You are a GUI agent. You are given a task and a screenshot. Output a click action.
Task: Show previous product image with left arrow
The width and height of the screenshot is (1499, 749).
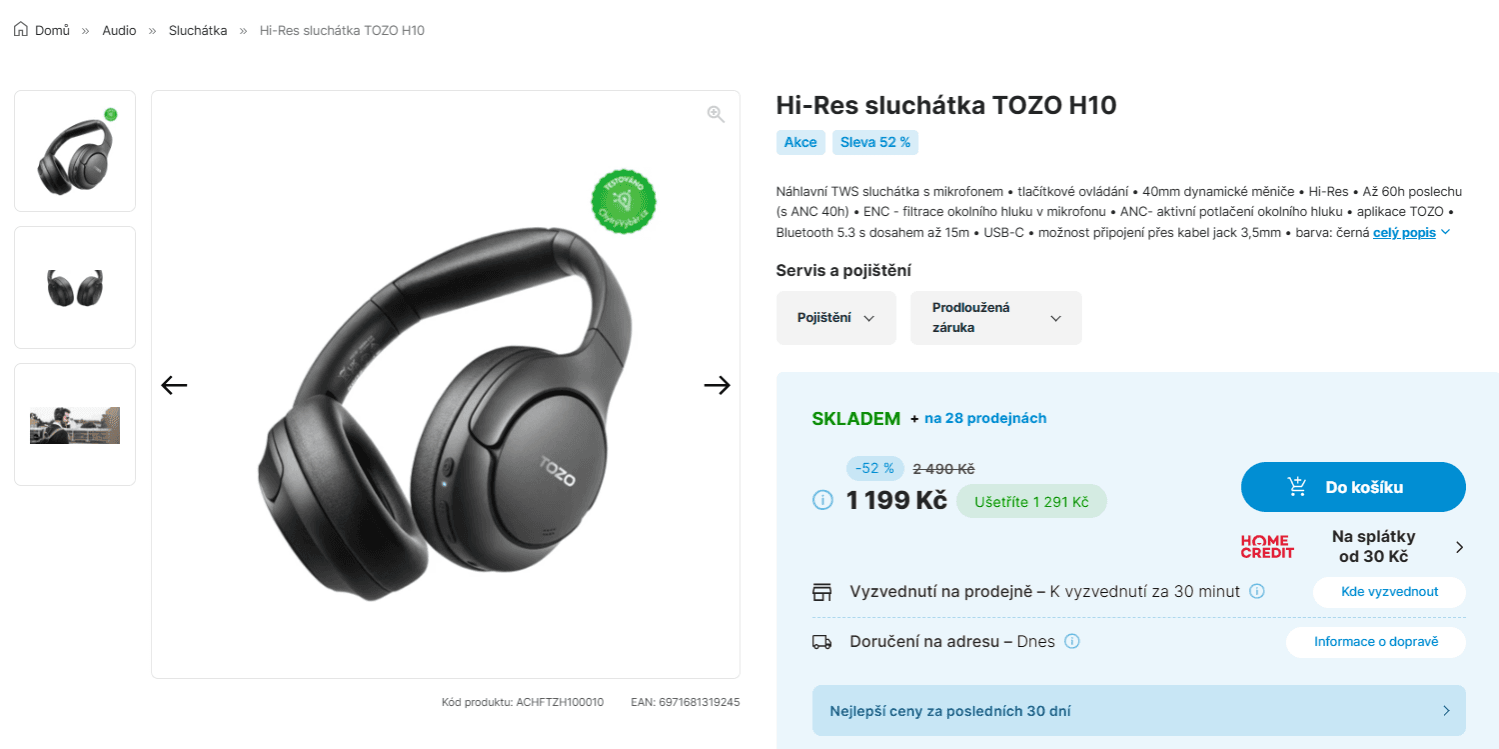174,385
